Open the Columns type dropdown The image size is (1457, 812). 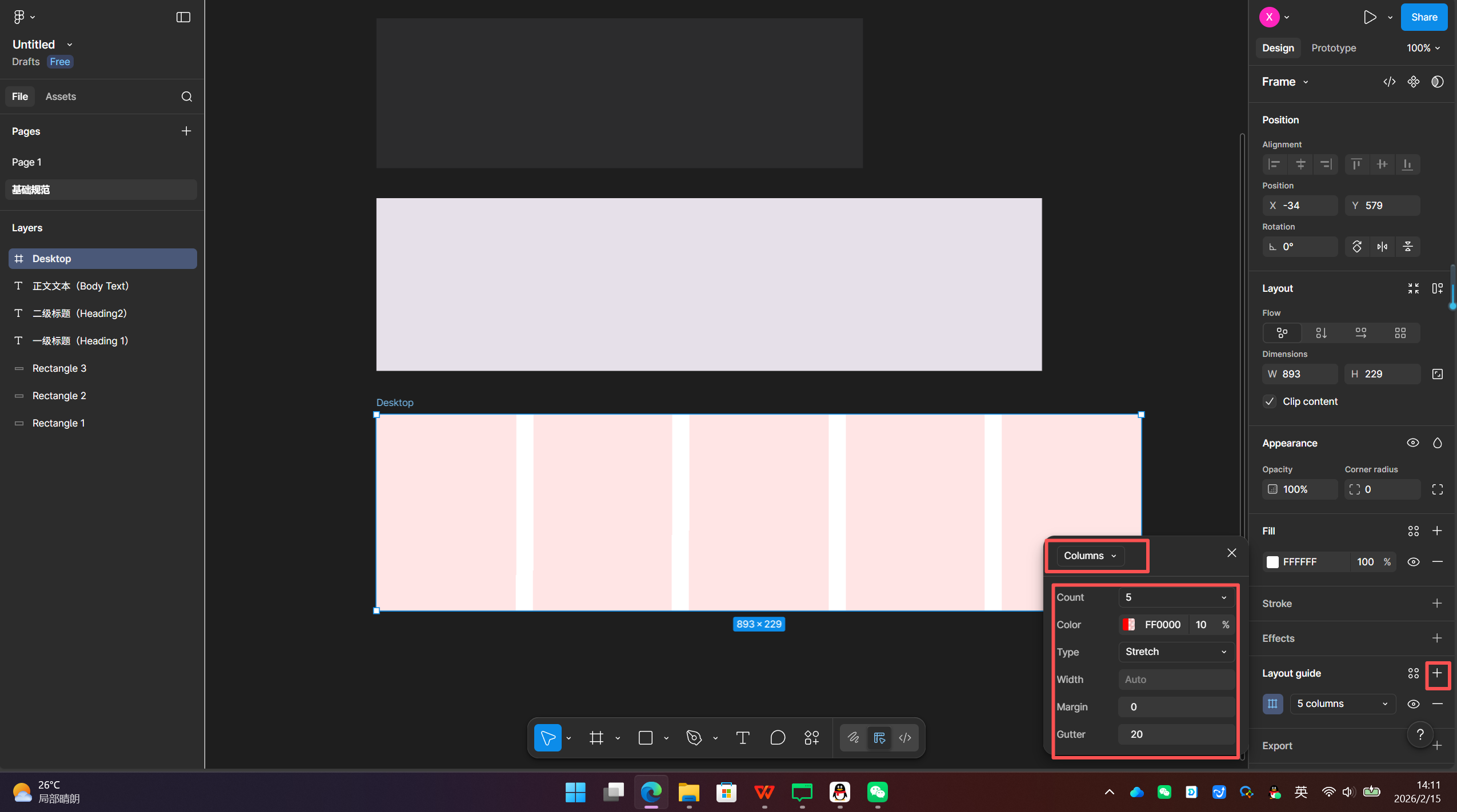click(x=1090, y=556)
